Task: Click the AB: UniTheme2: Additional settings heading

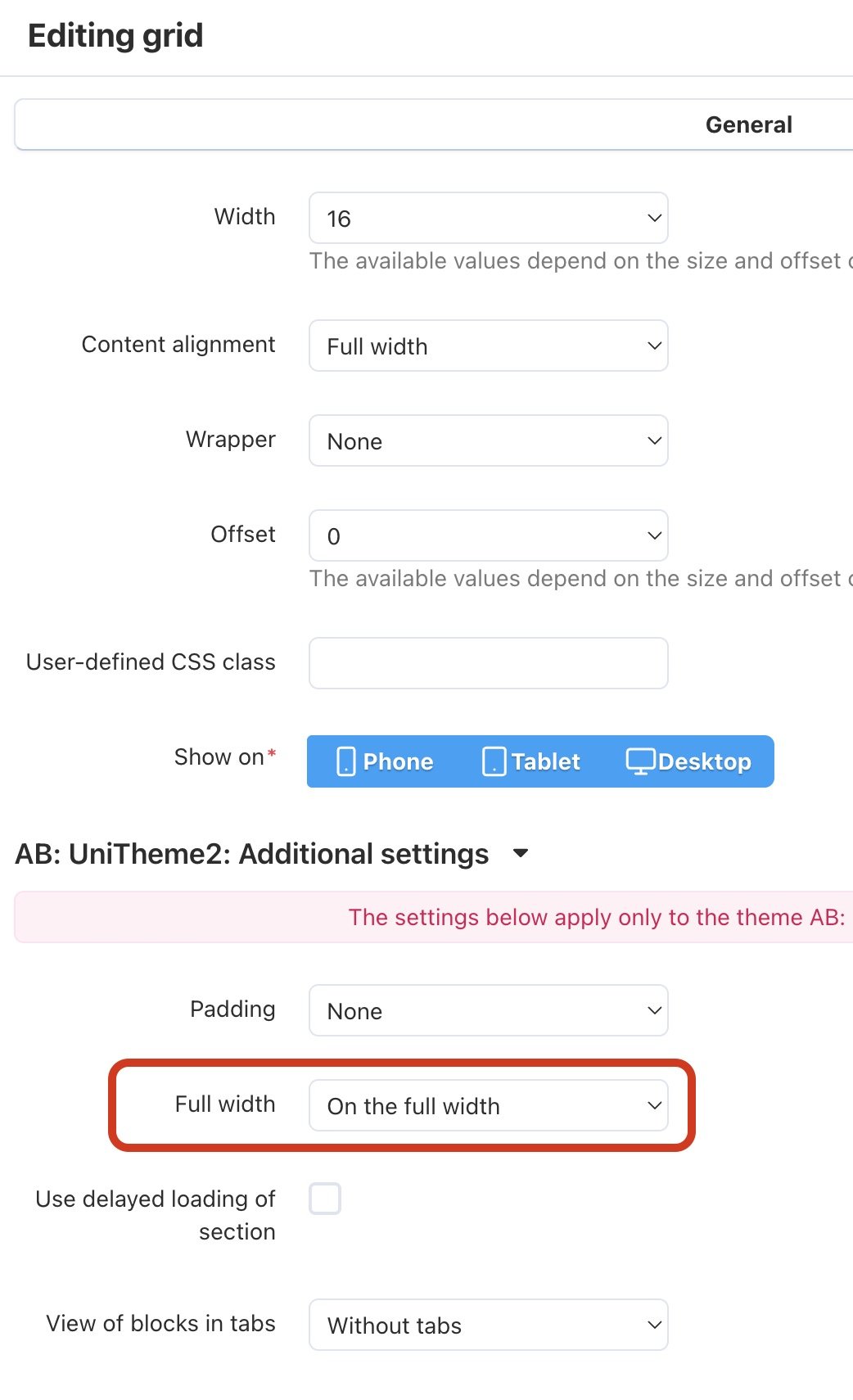Action: [x=252, y=854]
